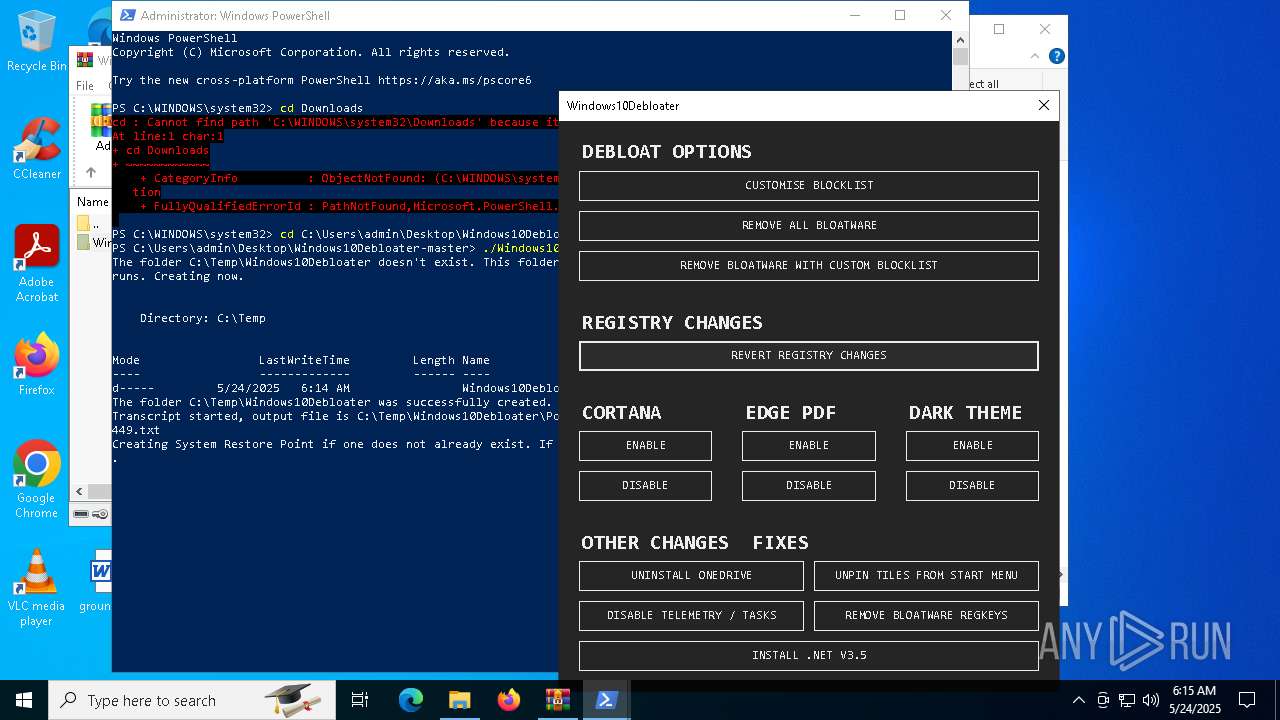
Task: Disable Dark Theme
Action: coord(972,485)
